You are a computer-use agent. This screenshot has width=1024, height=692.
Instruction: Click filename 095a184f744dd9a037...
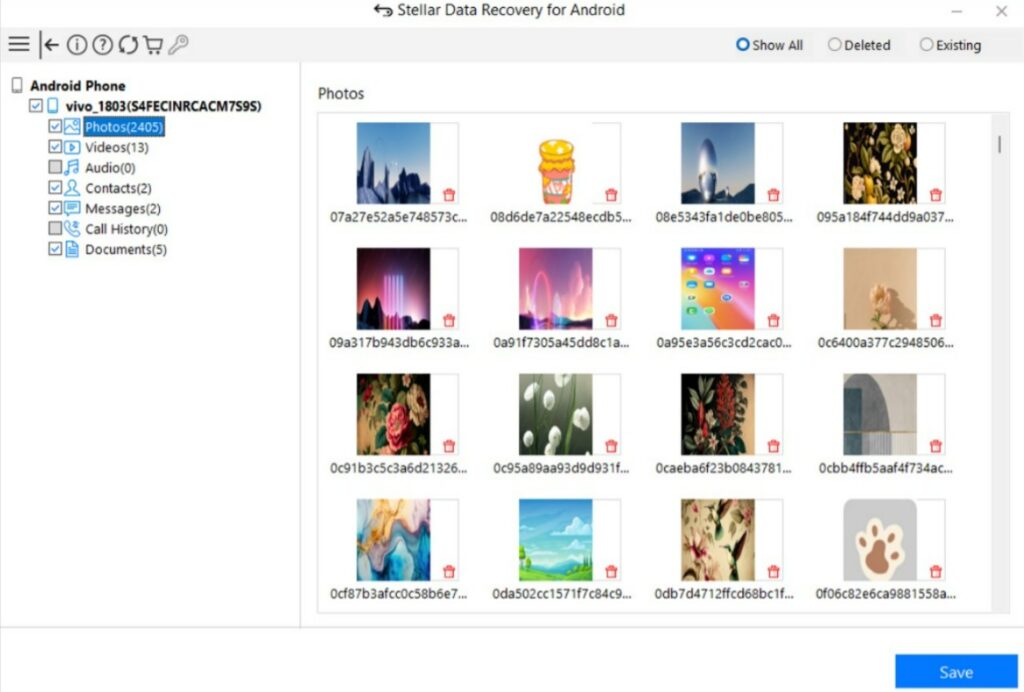click(x=885, y=217)
